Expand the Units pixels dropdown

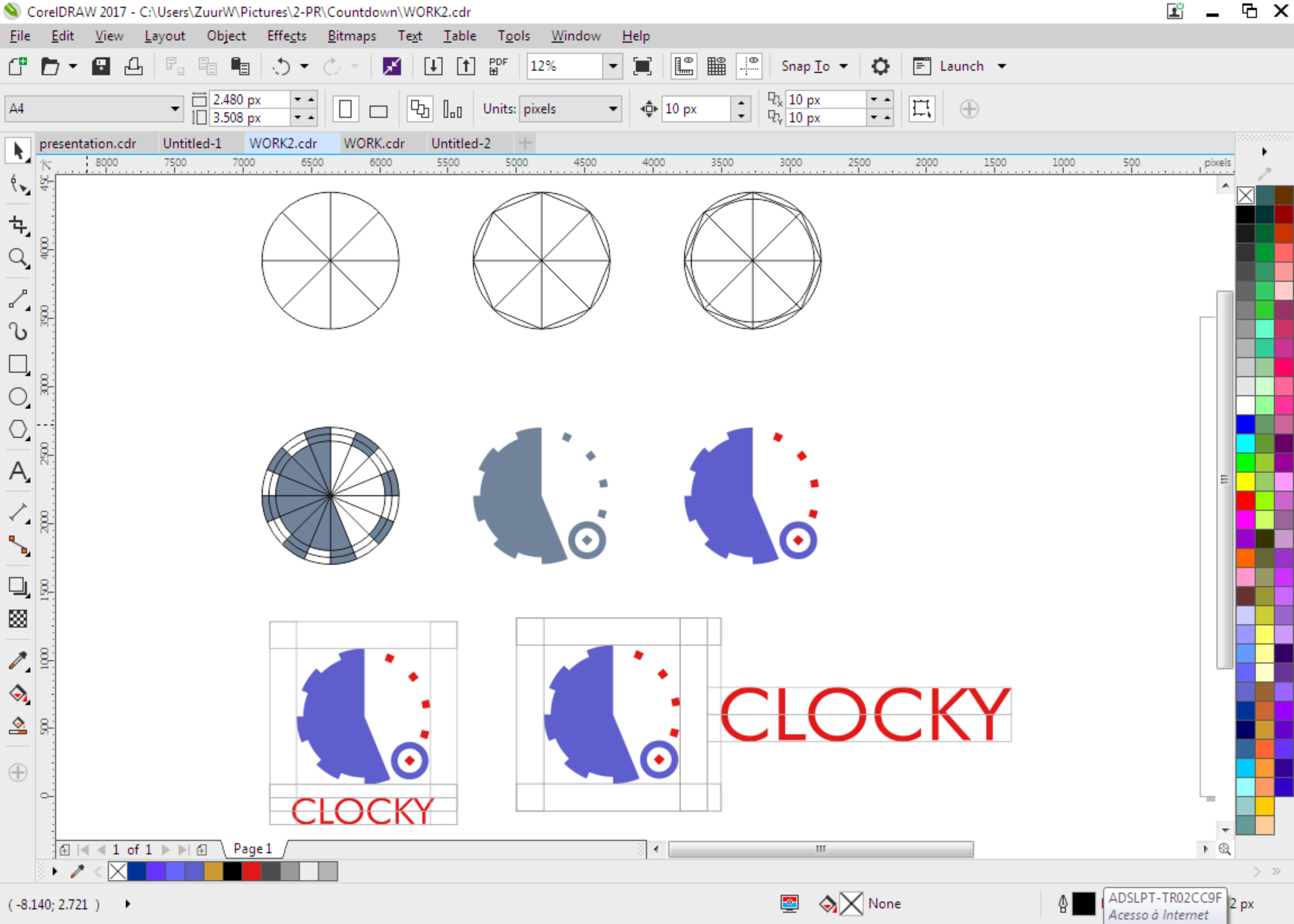613,109
